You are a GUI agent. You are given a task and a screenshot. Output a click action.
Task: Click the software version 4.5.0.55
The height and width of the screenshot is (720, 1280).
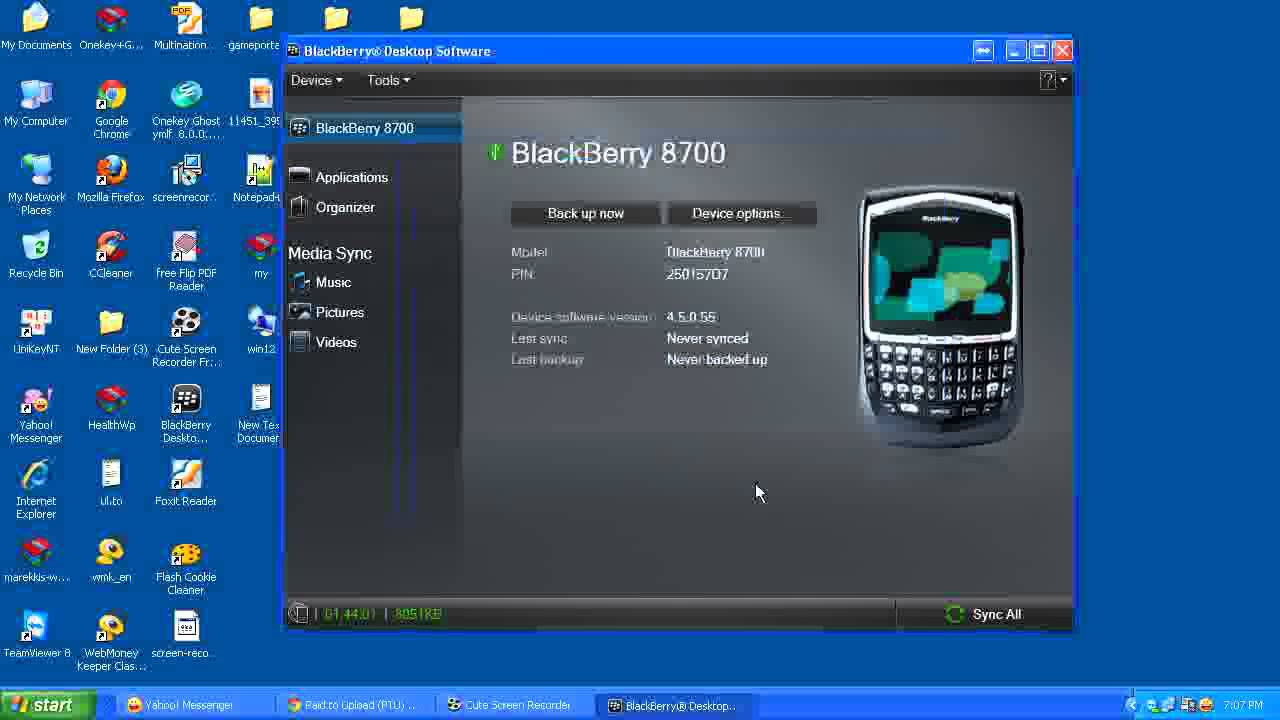click(691, 317)
